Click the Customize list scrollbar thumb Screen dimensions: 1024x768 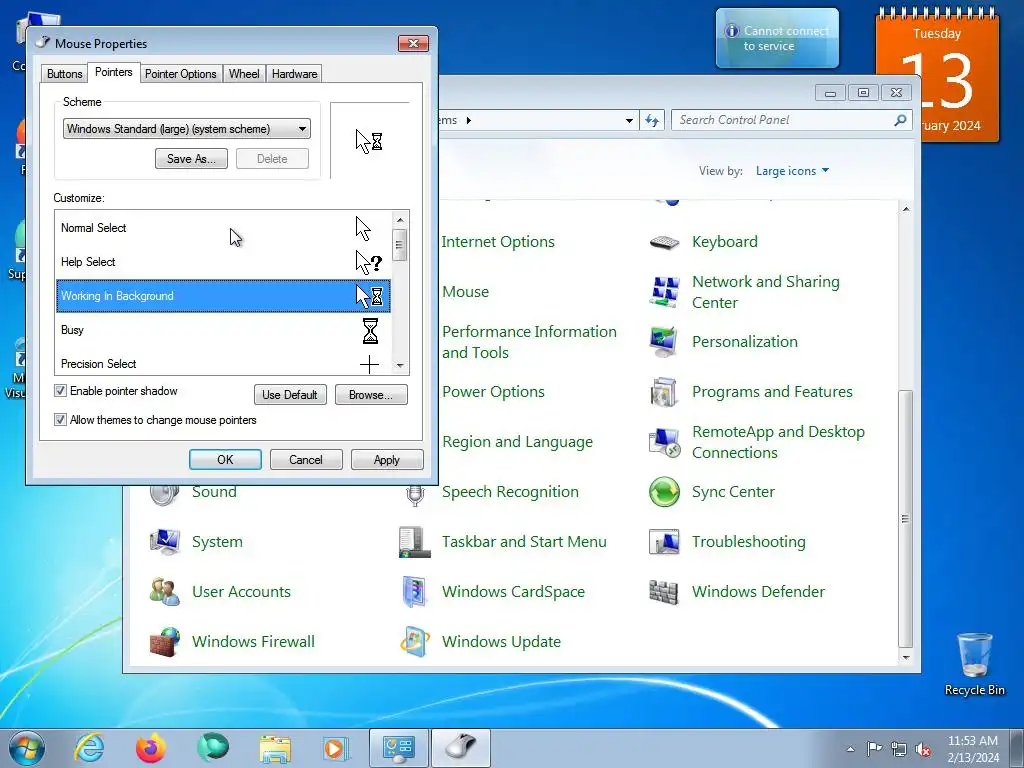(x=400, y=245)
